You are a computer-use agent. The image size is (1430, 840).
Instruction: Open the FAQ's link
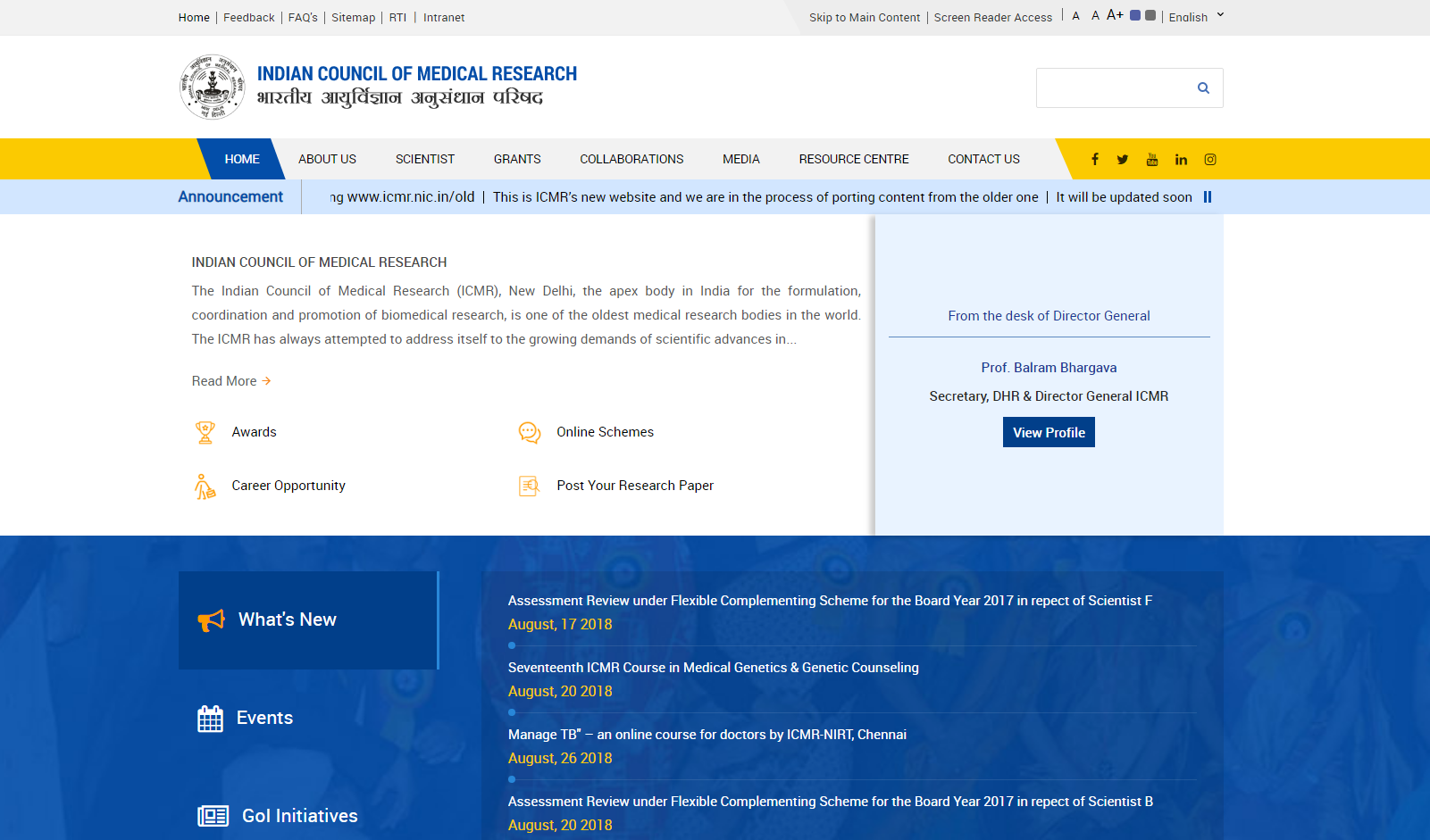303,17
